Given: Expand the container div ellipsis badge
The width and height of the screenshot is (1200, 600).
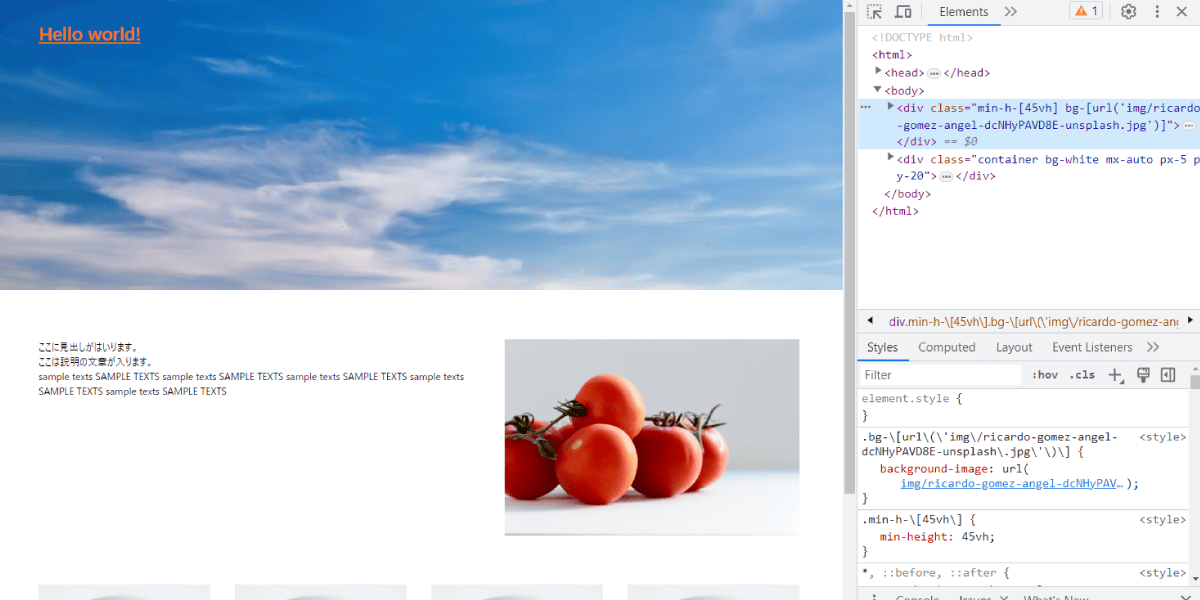Looking at the screenshot, I should [x=946, y=176].
